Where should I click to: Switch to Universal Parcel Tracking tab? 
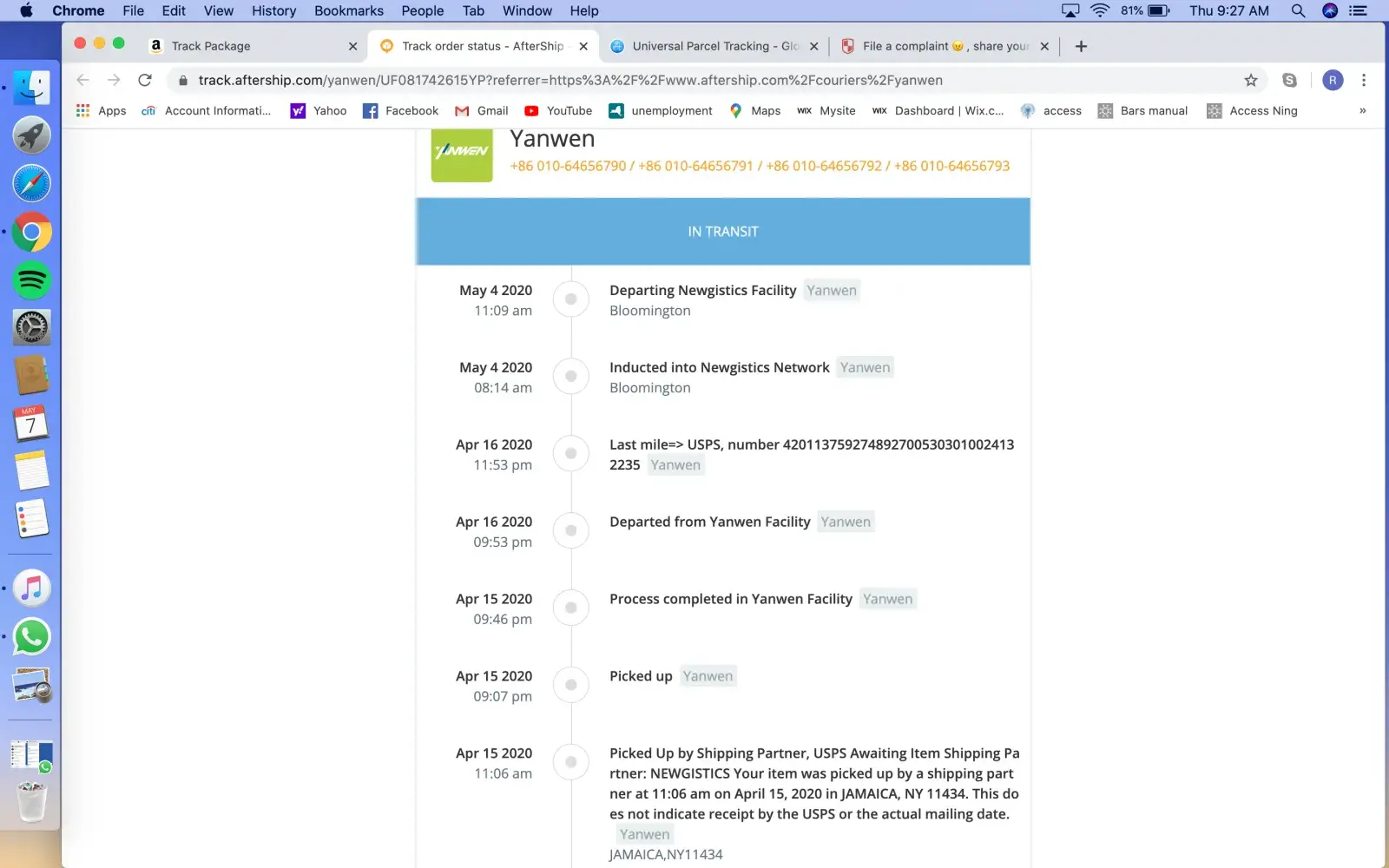(x=714, y=46)
